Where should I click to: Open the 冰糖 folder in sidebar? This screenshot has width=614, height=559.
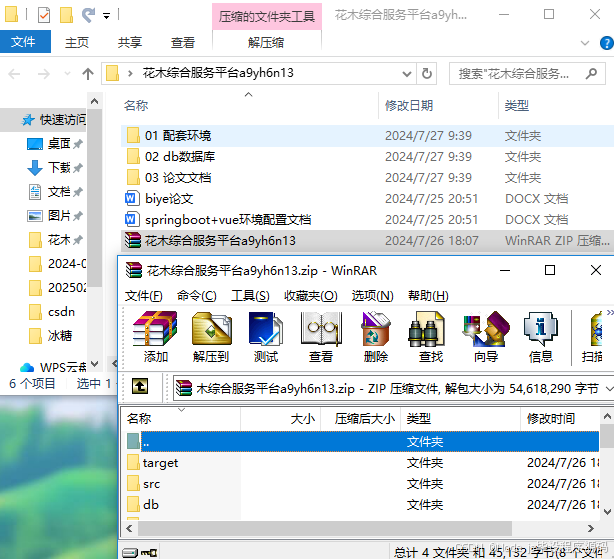(51, 336)
